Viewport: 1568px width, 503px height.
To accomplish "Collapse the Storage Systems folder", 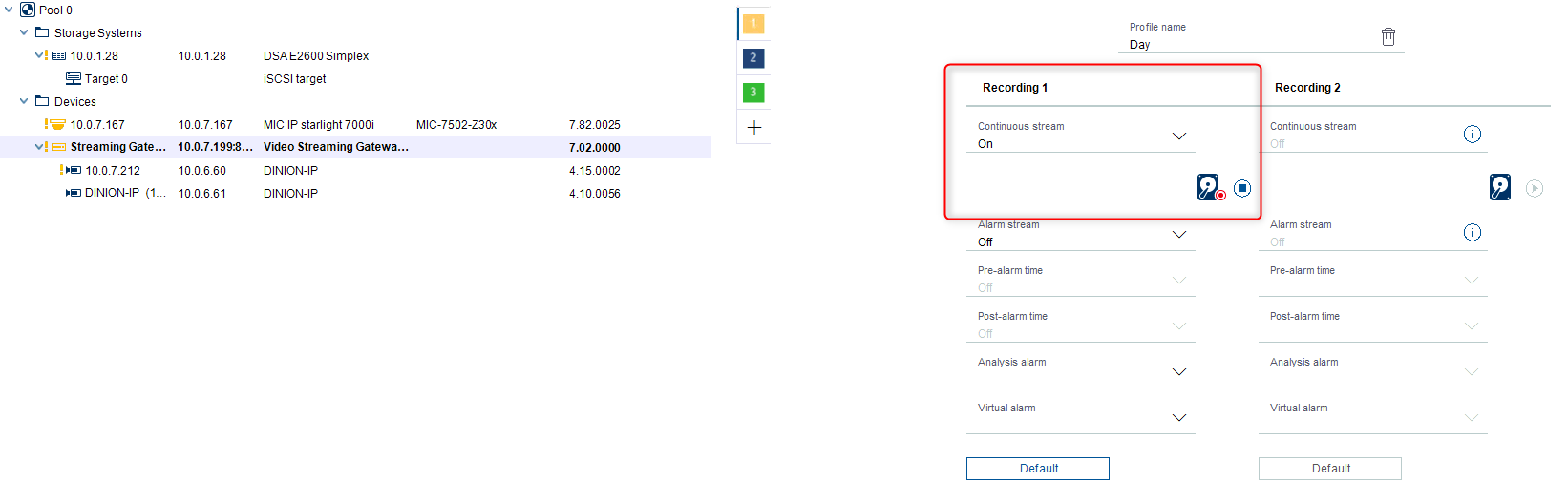I will click(24, 32).
